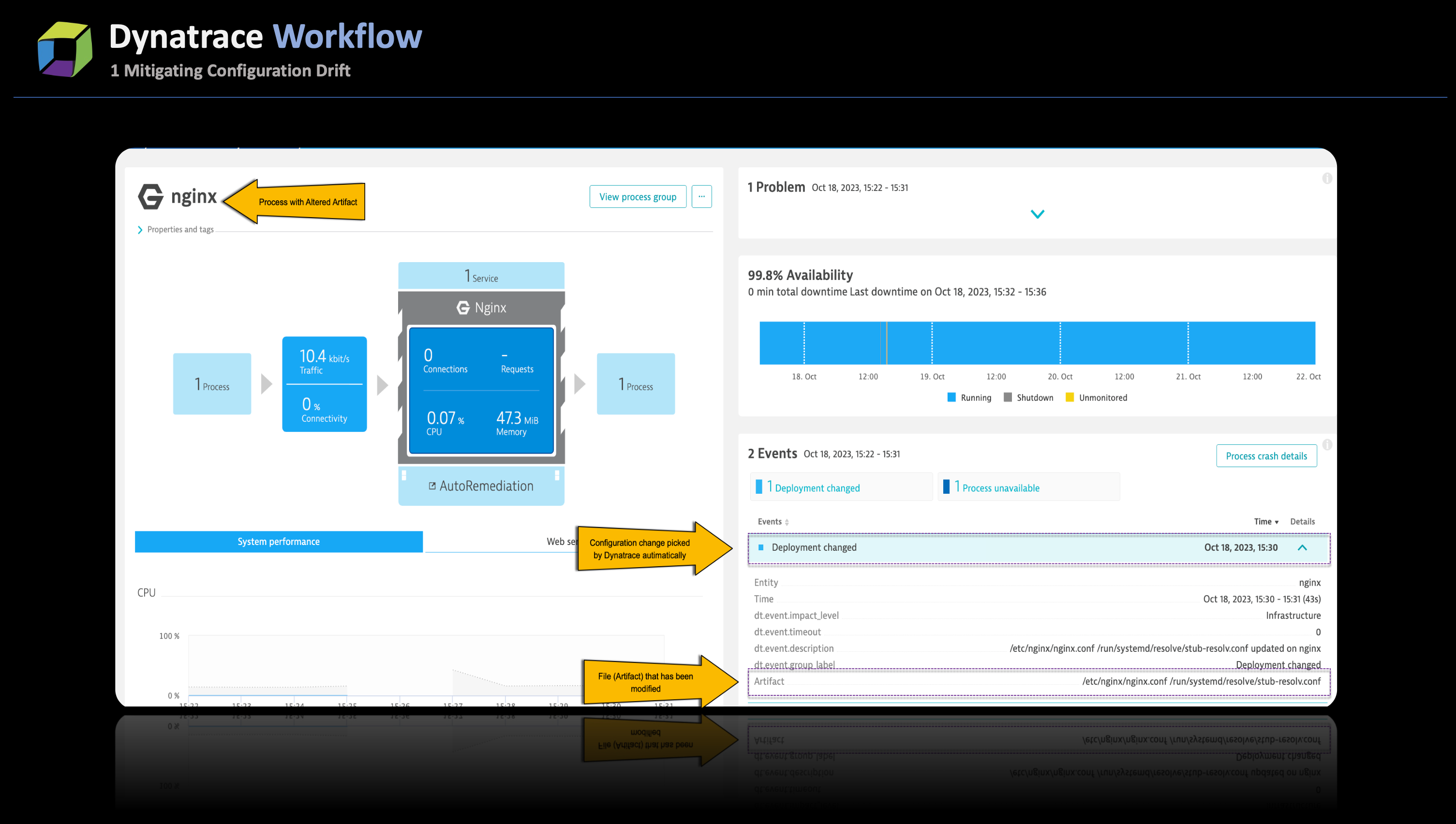1456x824 pixels.
Task: Open the more options ellipsis button
Action: (701, 196)
